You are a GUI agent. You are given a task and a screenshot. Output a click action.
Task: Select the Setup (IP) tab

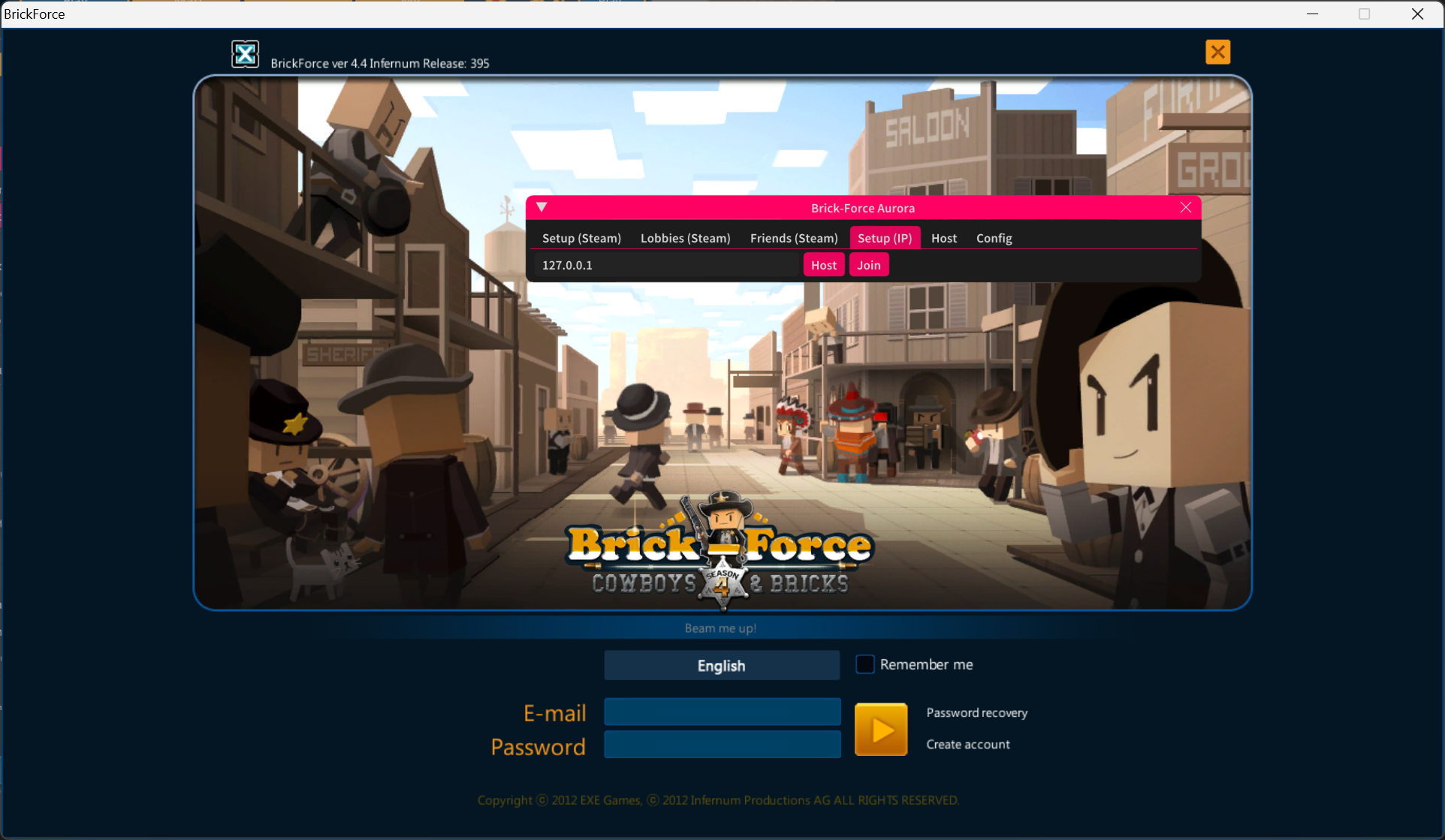(884, 238)
